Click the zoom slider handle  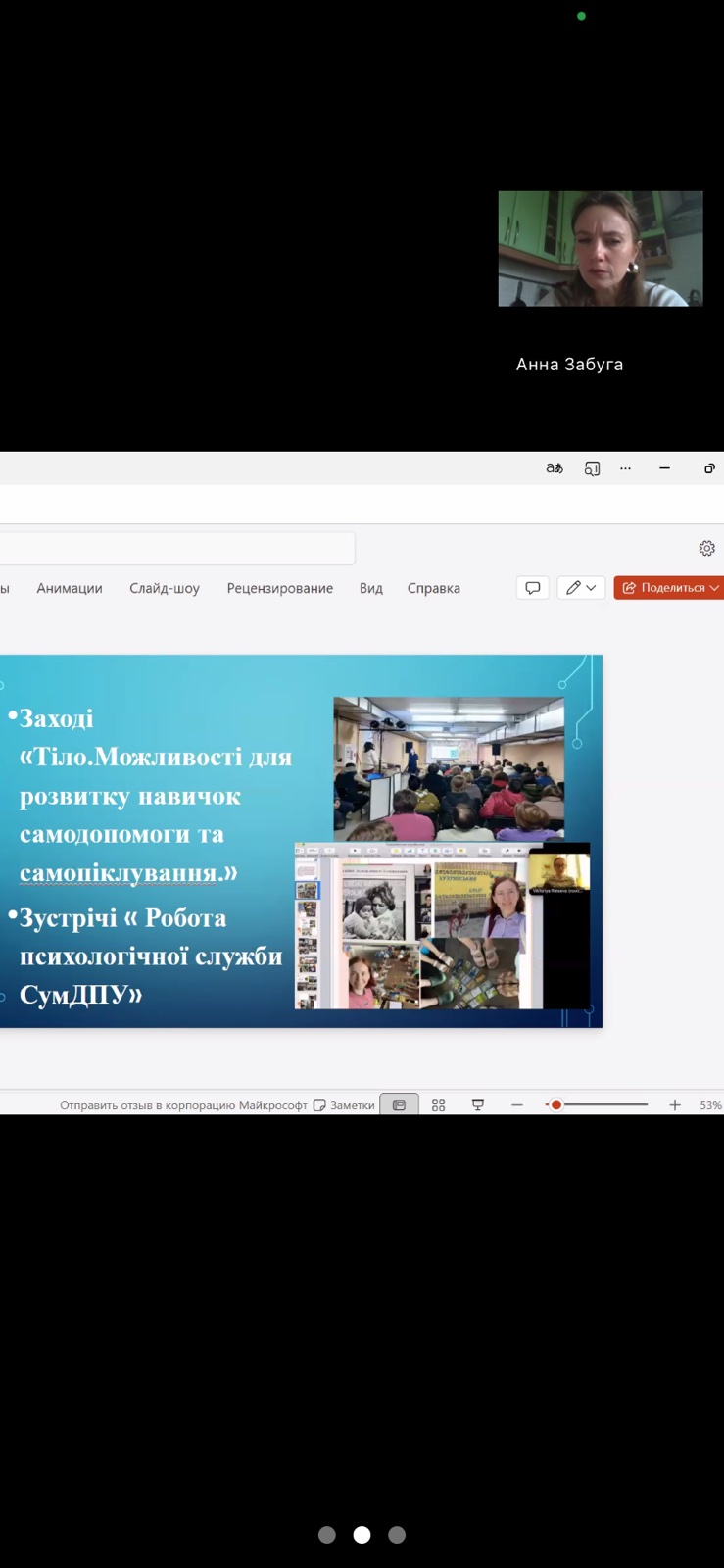[x=556, y=1104]
